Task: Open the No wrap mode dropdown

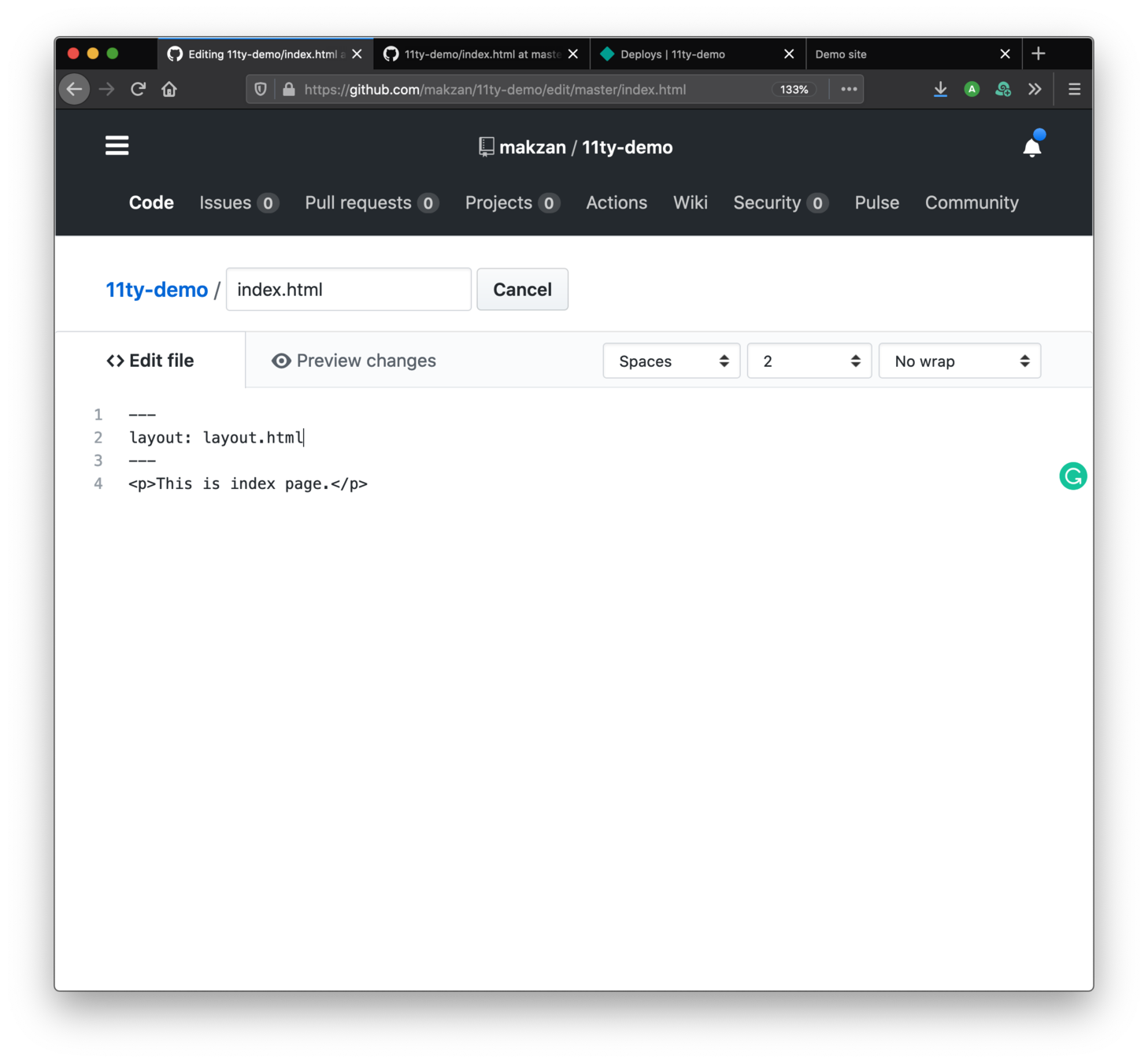Action: click(960, 361)
